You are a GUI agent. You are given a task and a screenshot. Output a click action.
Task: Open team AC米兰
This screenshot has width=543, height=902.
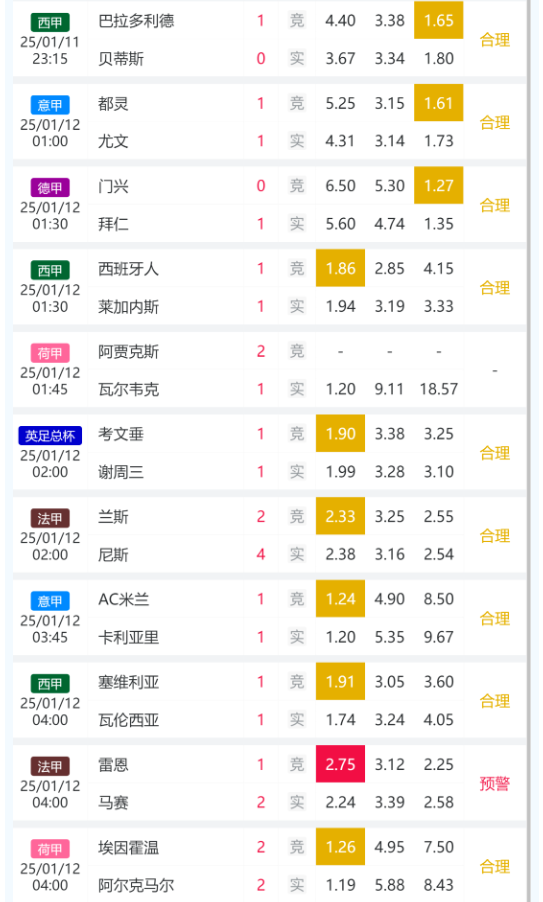tap(124, 599)
